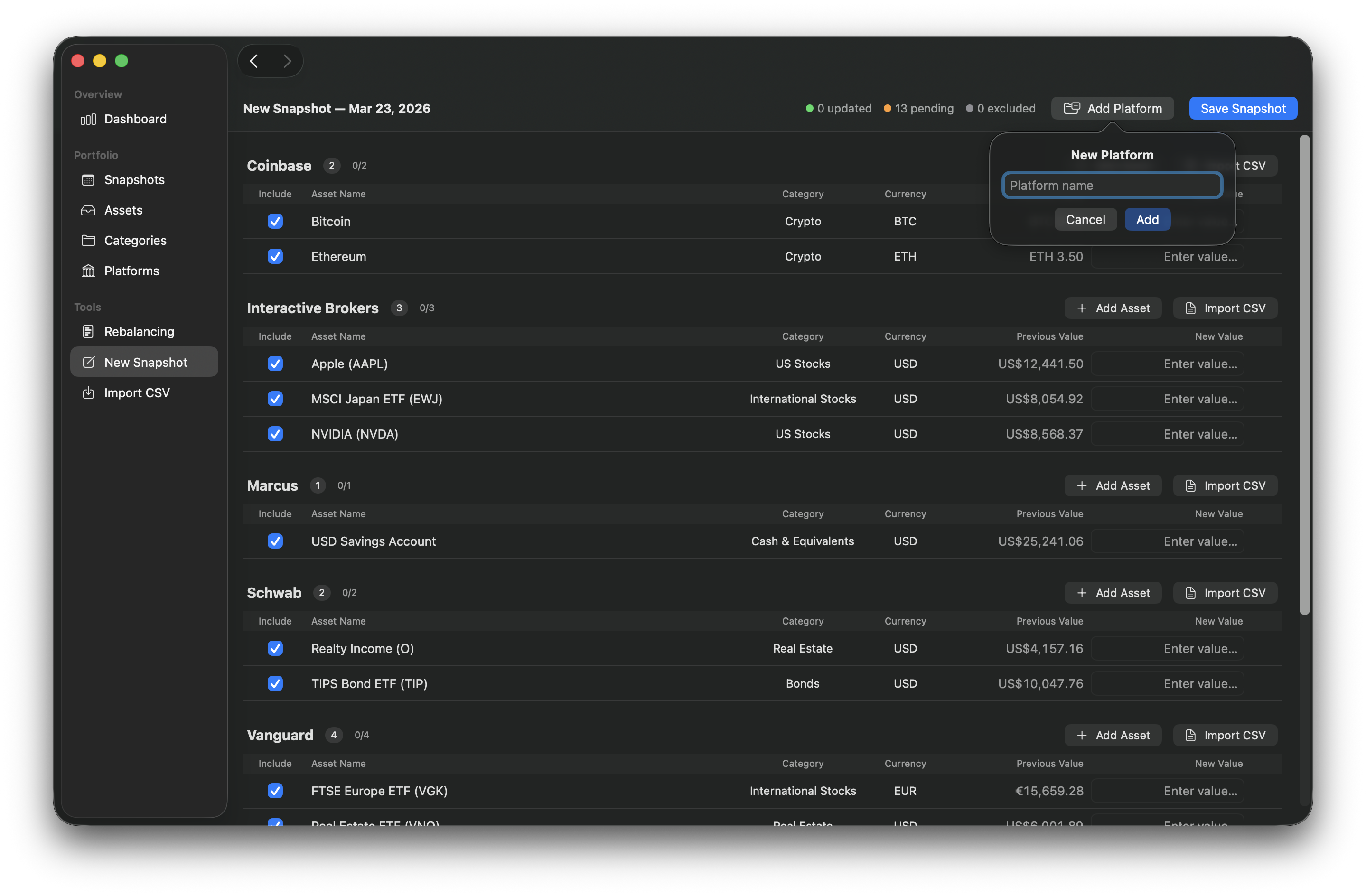Select the Categories folder icon
The height and width of the screenshot is (896, 1366).
tap(88, 241)
